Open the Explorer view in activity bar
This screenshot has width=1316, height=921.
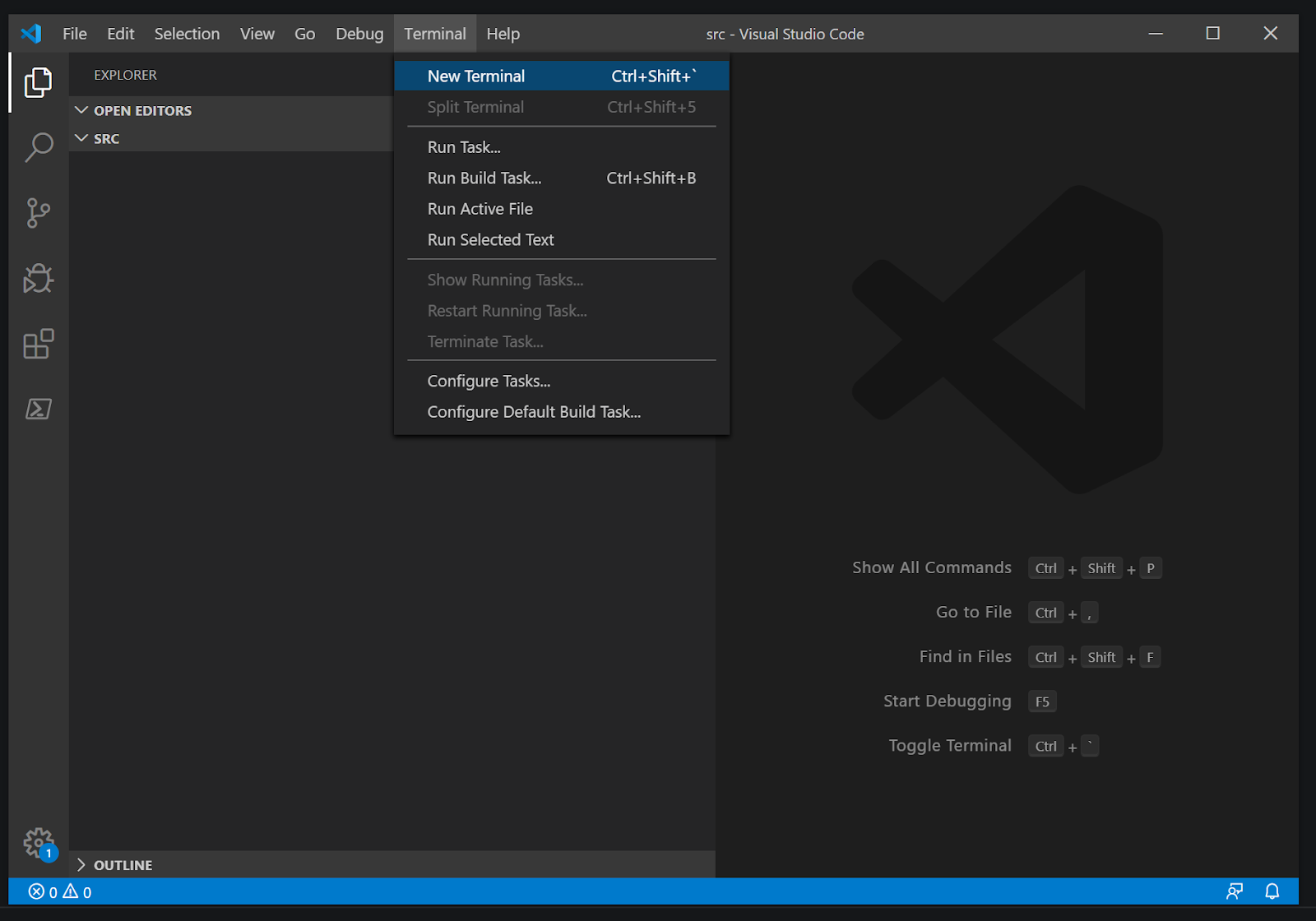click(x=38, y=82)
